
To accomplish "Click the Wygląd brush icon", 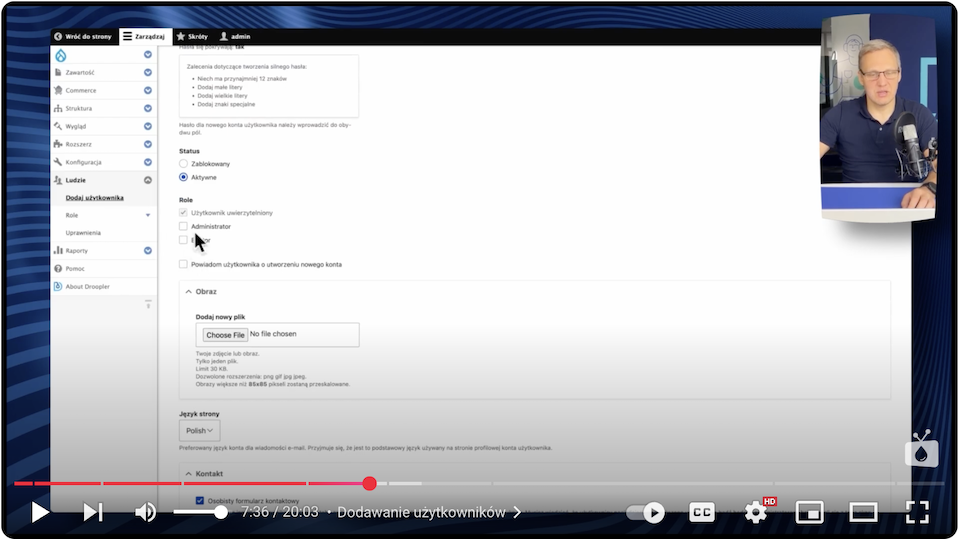I will (58, 126).
